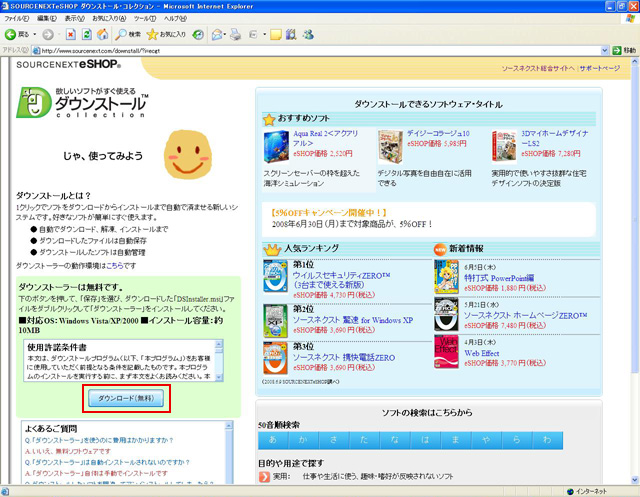The image size is (640, 497).
Task: Go to the Home page icon
Action: tap(102, 35)
